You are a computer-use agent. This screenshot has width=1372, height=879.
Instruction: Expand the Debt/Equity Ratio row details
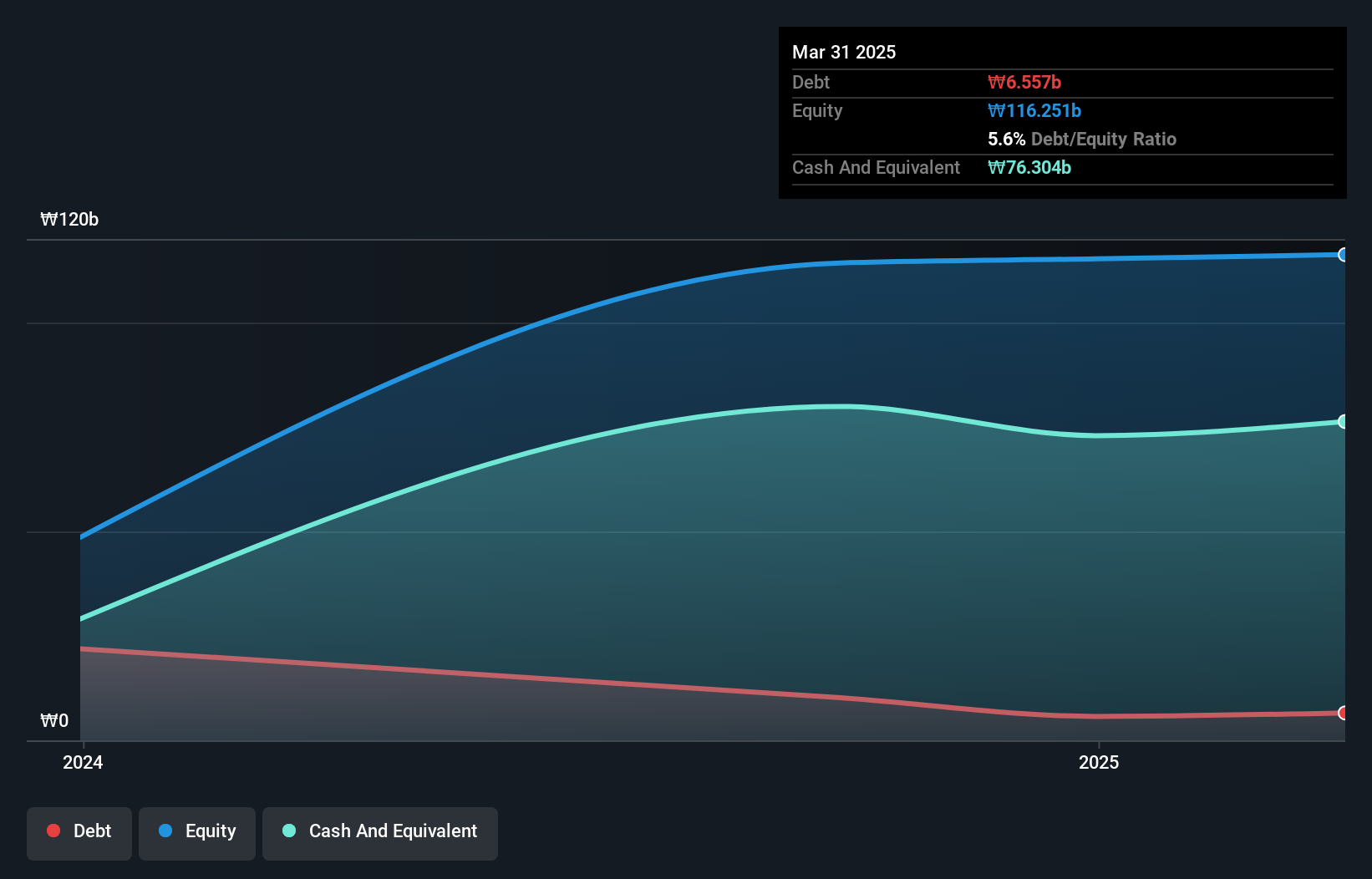(x=1083, y=140)
